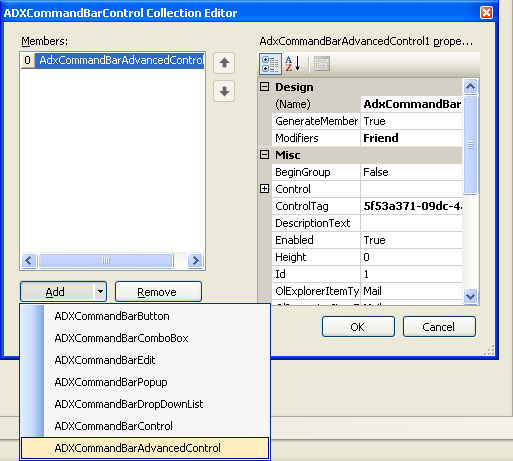Move selected member down
Image resolution: width=513 pixels, height=461 pixels.
[224, 91]
